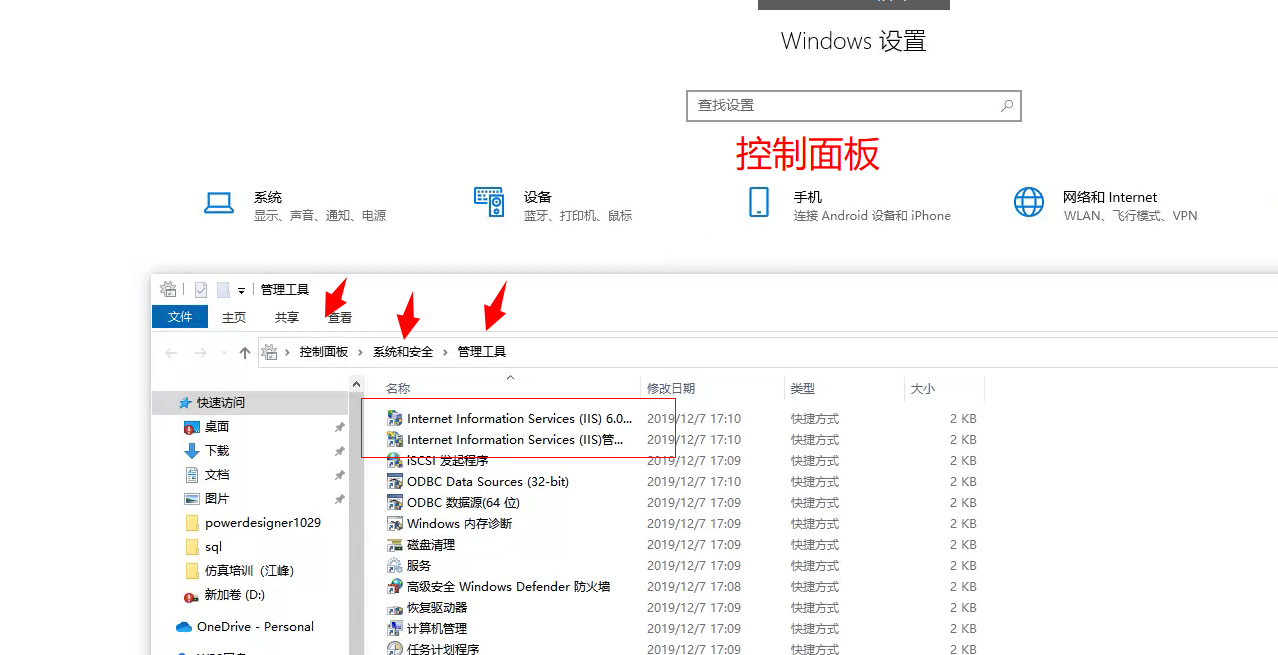Click the pin icon next to 桌面
The width and height of the screenshot is (1278, 655).
coord(339,427)
